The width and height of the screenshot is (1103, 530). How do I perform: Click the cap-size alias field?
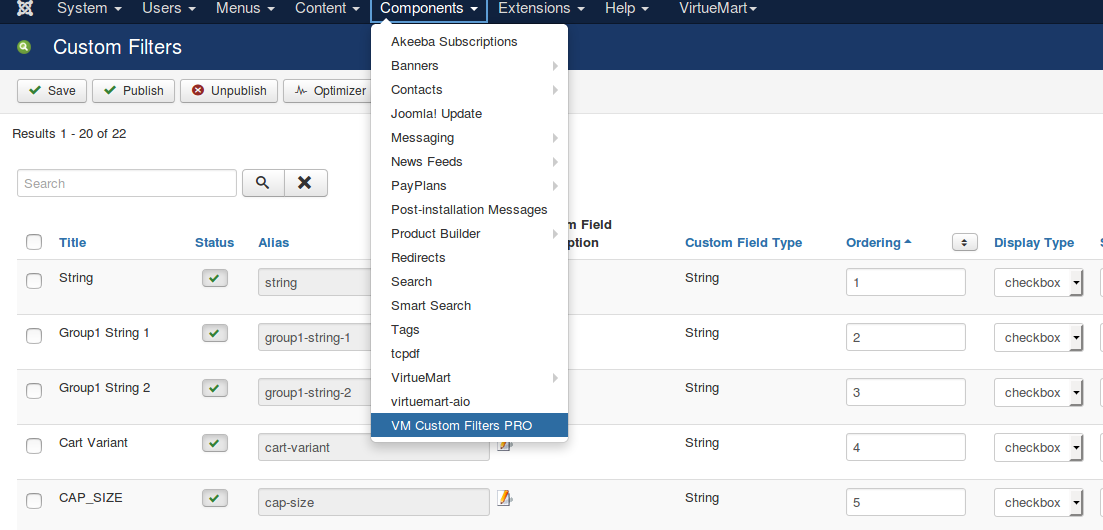point(374,502)
